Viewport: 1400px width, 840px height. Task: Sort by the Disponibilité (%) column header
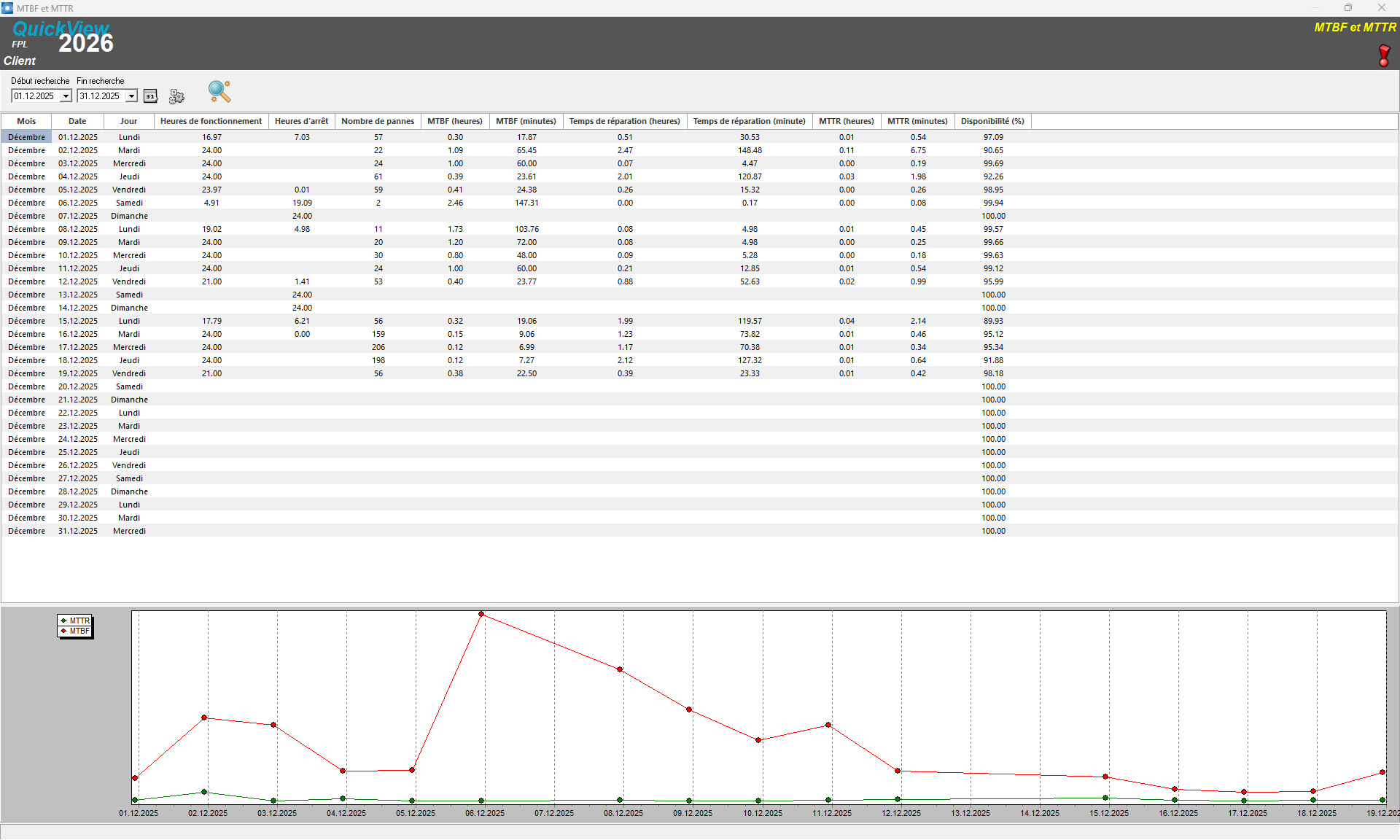(x=992, y=121)
